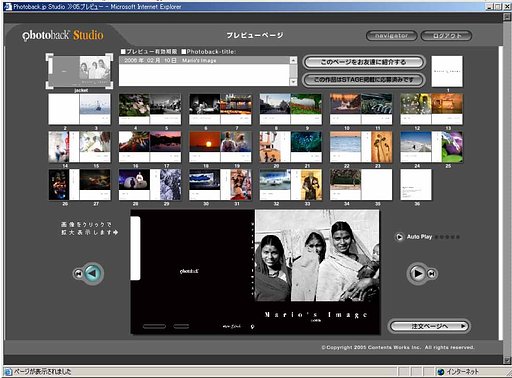Click scroll-up arrow in title info box
512x378 pixels.
(x=293, y=60)
